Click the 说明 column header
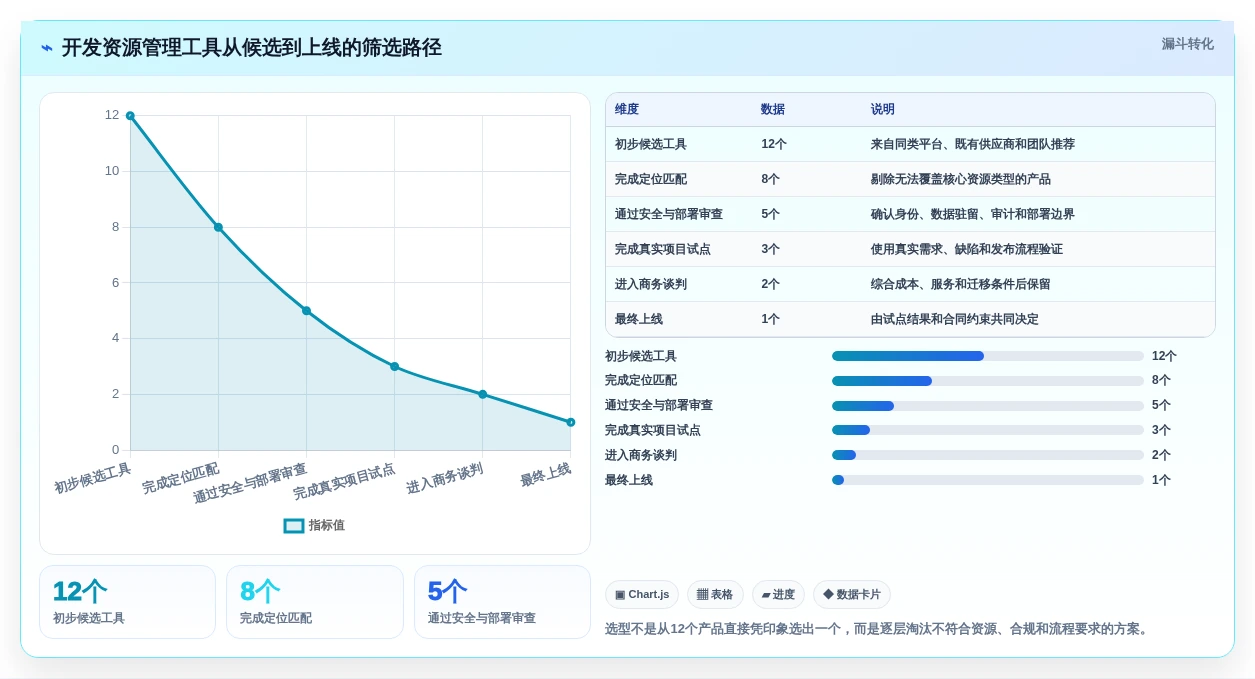 coord(883,109)
